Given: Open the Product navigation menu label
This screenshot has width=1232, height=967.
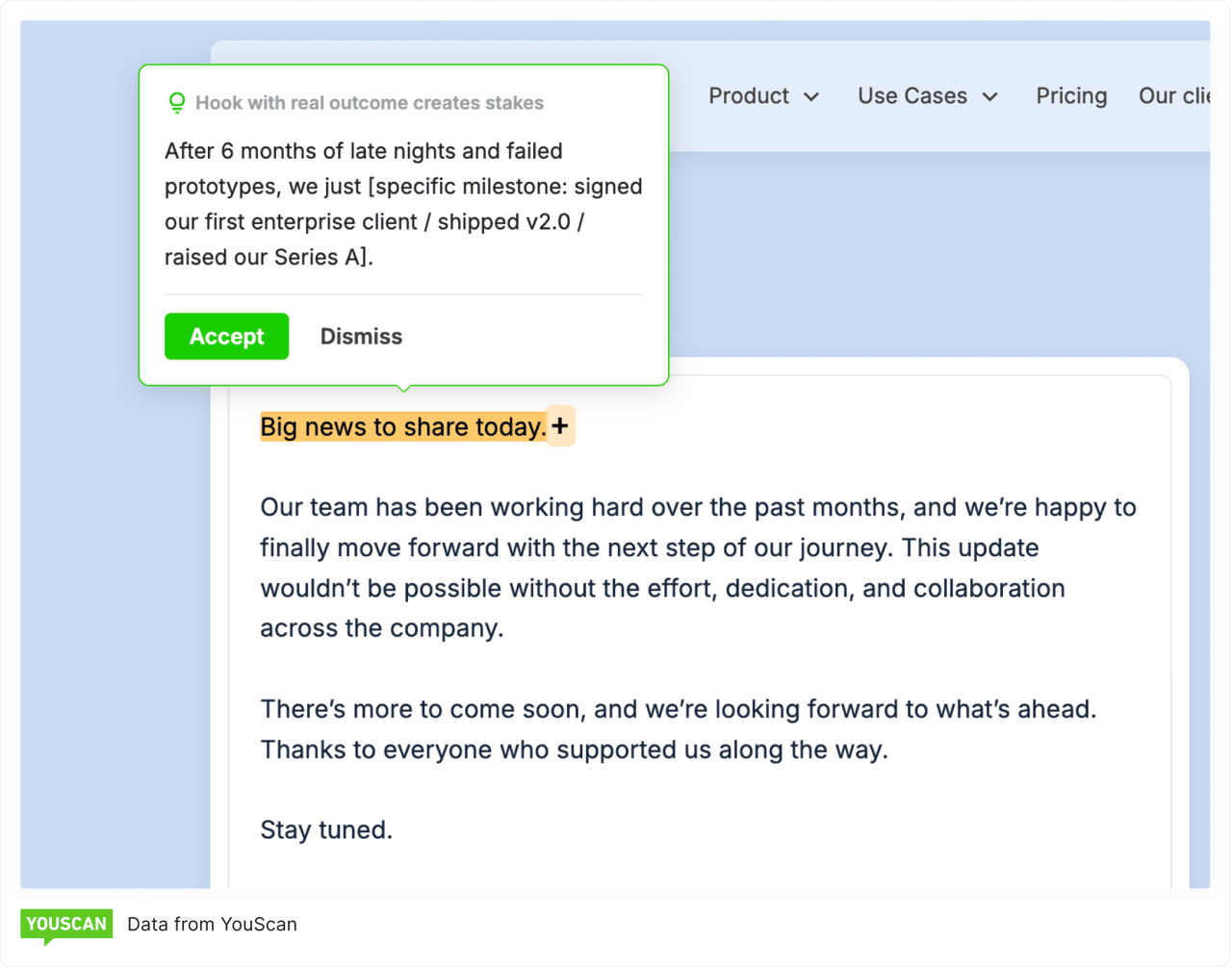Looking at the screenshot, I should [x=749, y=96].
